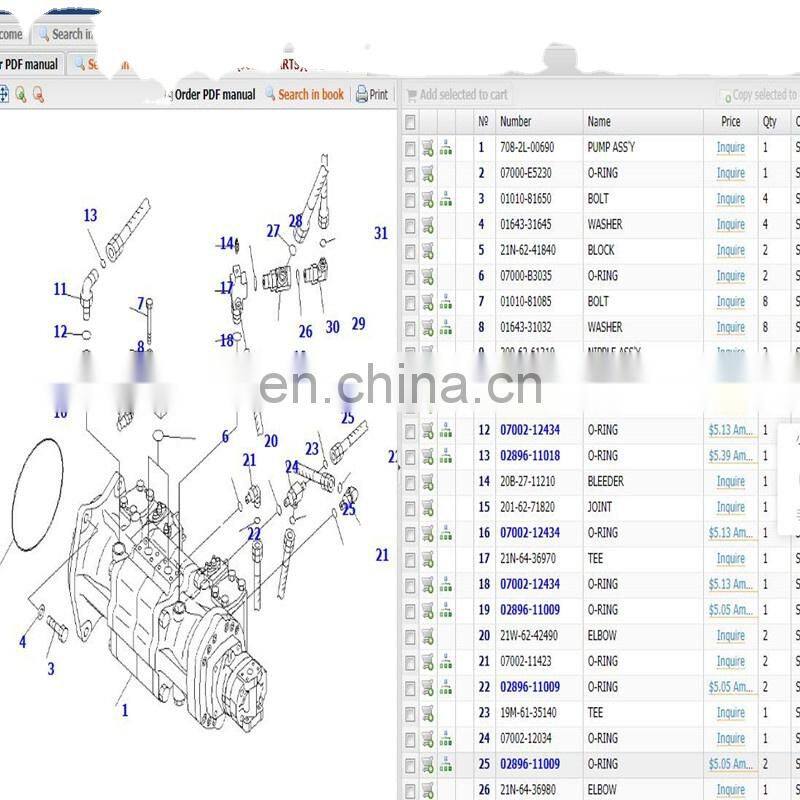Click the zoom-in magnifier tool
This screenshot has height=800, width=800.
[x=23, y=95]
